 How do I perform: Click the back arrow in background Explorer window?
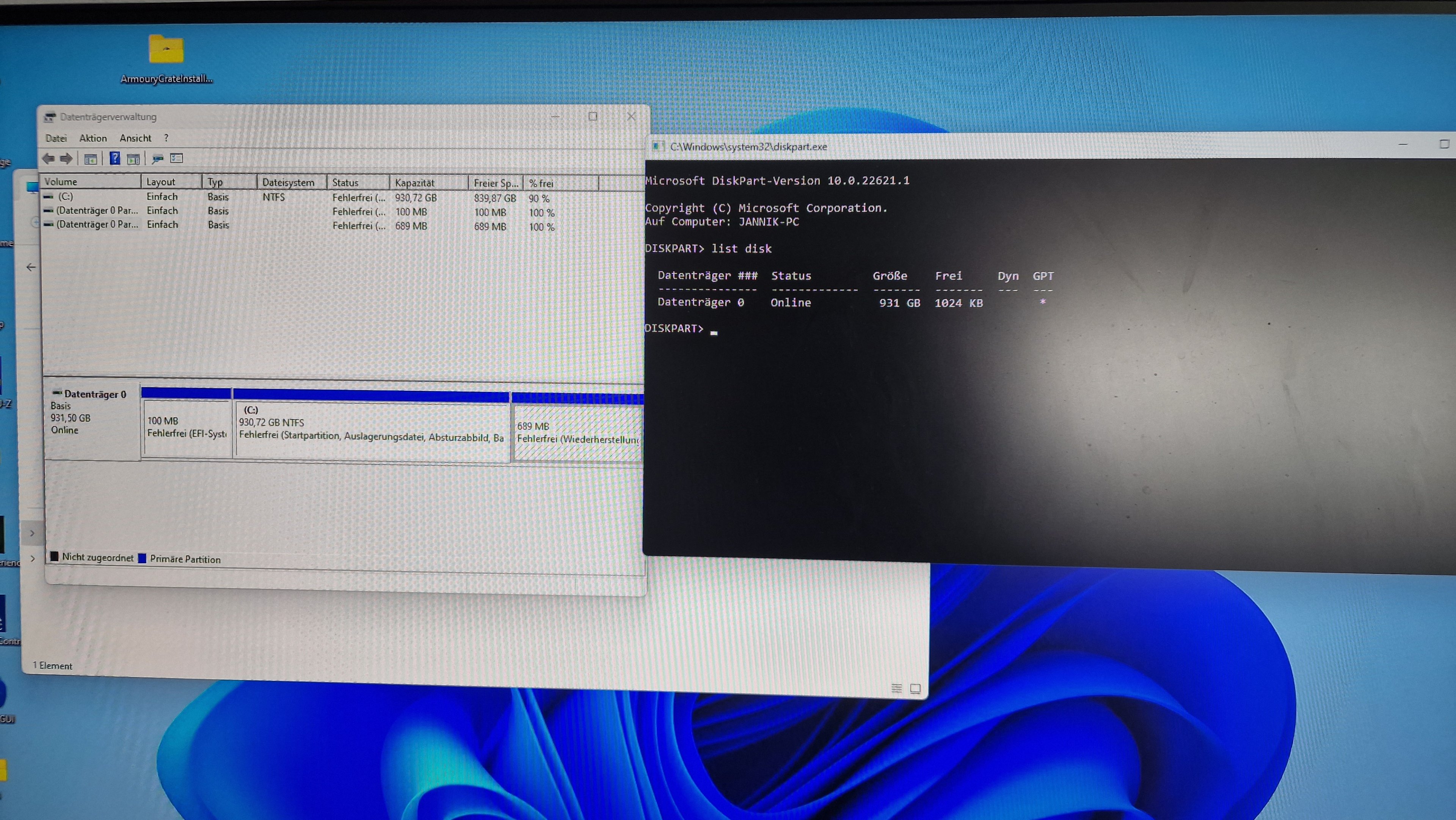pyautogui.click(x=31, y=267)
